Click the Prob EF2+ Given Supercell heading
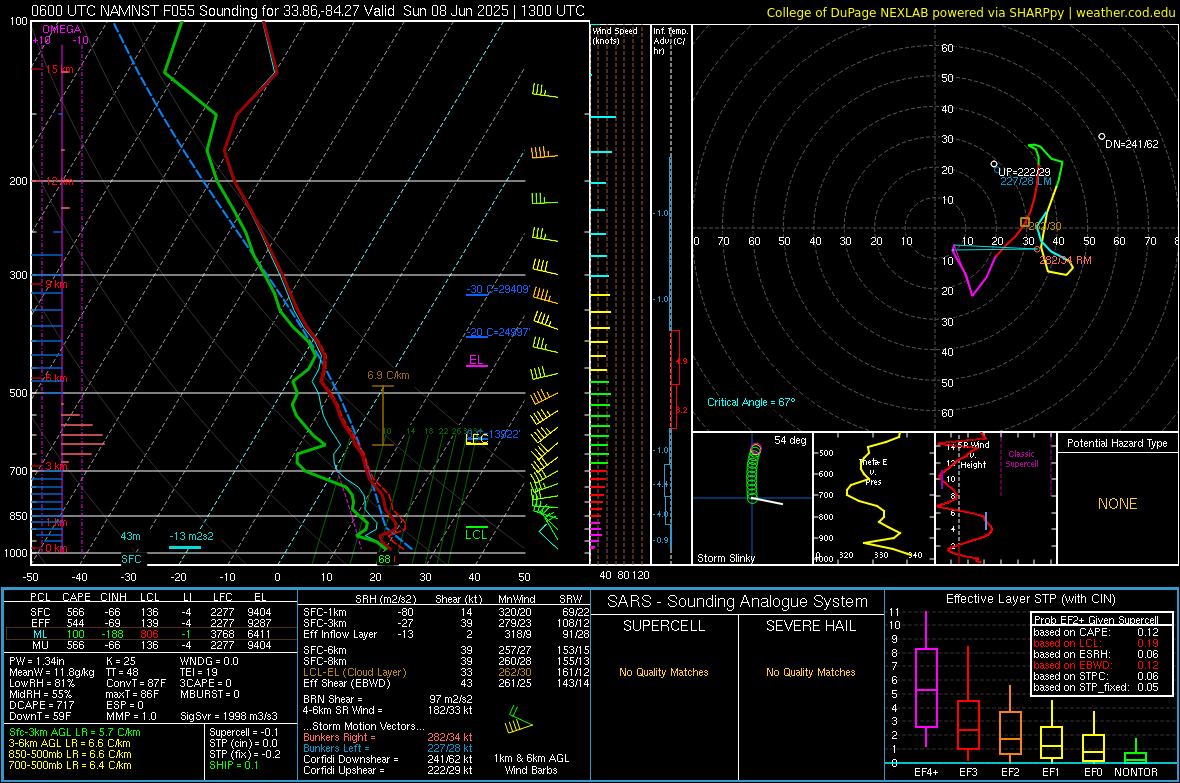The height and width of the screenshot is (783, 1180). tap(1096, 620)
